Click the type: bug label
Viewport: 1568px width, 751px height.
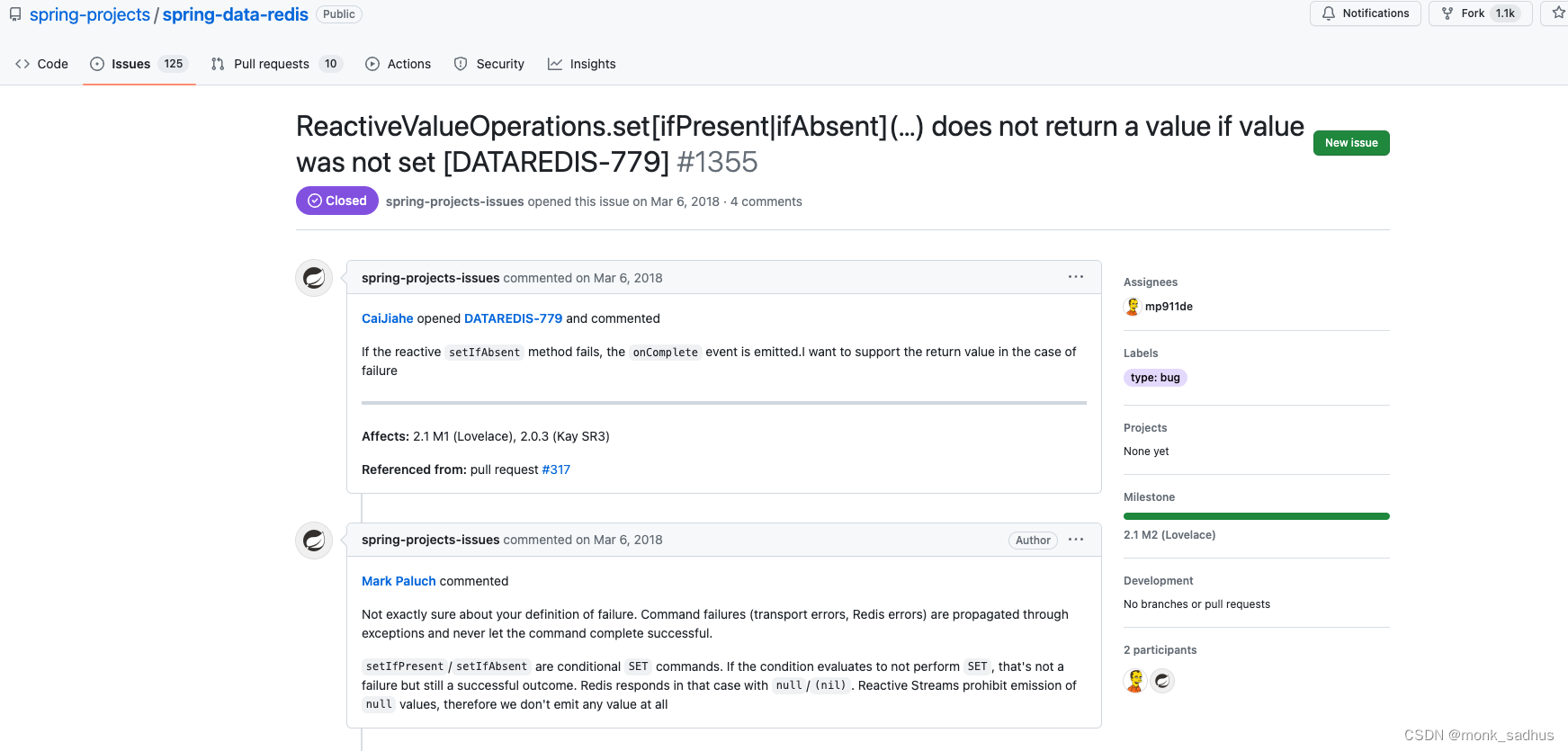coord(1155,378)
